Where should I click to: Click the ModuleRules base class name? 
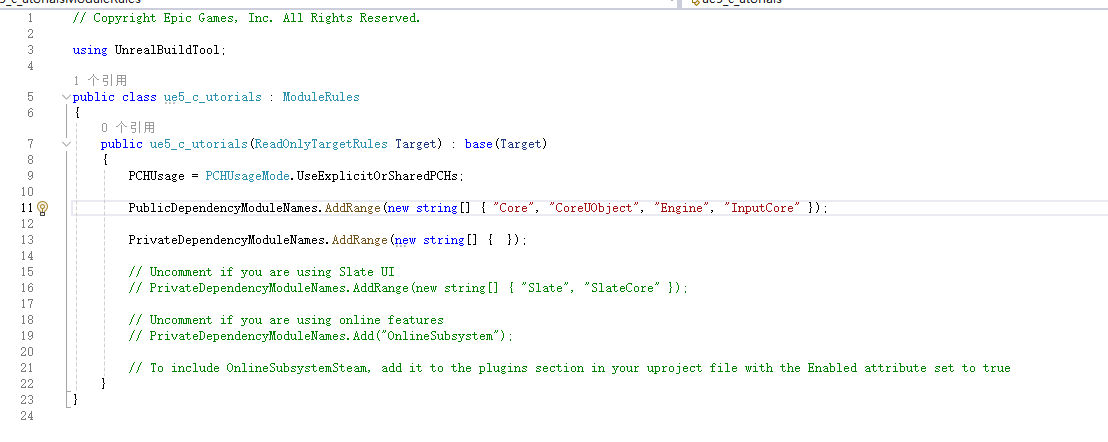click(x=320, y=97)
